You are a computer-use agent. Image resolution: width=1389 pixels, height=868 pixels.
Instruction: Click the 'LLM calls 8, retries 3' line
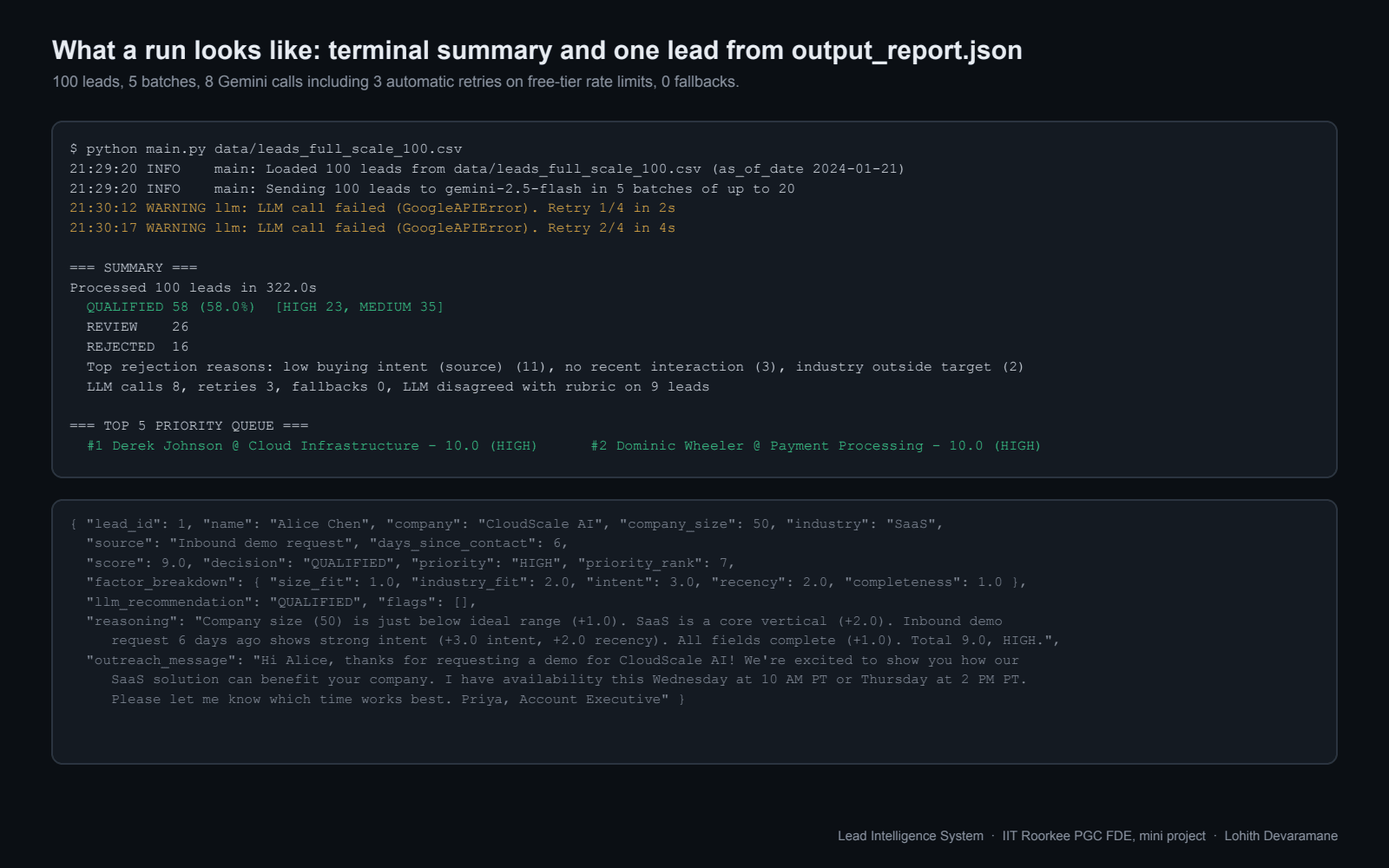398,387
